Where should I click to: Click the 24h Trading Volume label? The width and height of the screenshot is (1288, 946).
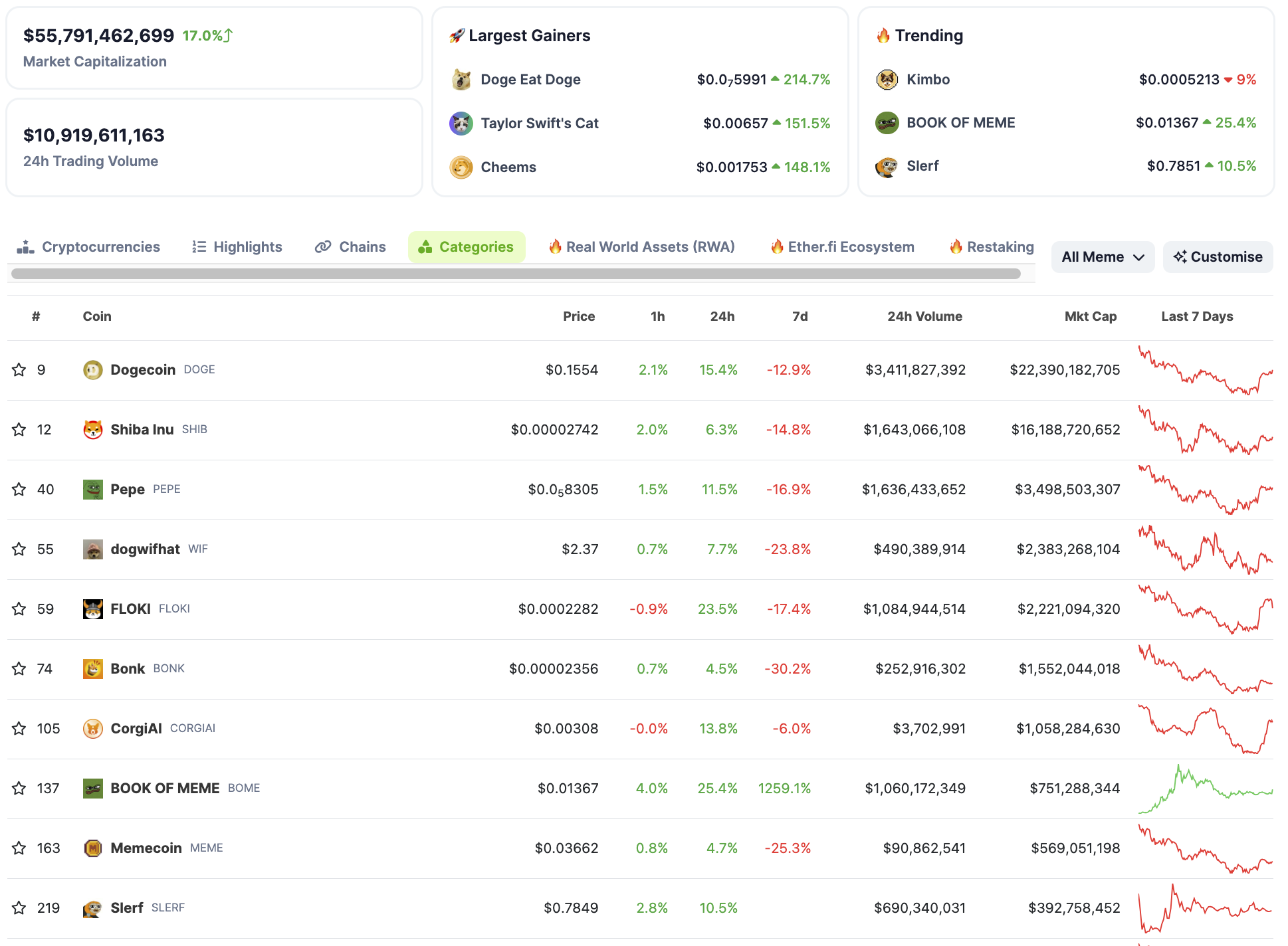tap(90, 161)
